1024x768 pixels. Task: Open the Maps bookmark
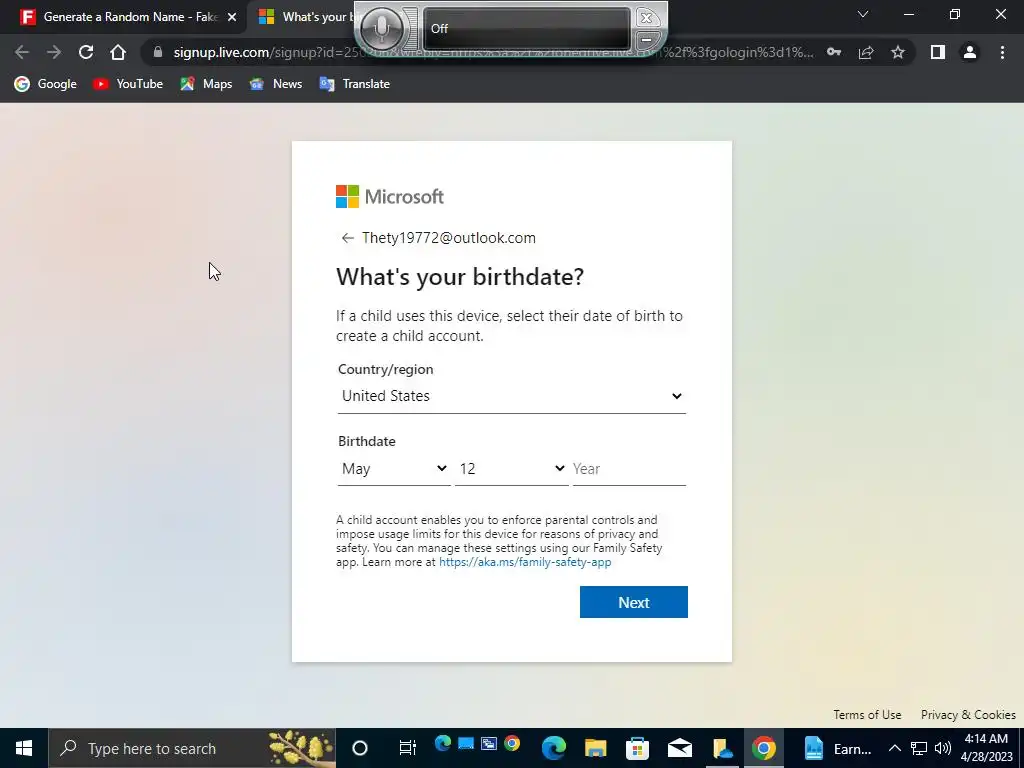[206, 84]
